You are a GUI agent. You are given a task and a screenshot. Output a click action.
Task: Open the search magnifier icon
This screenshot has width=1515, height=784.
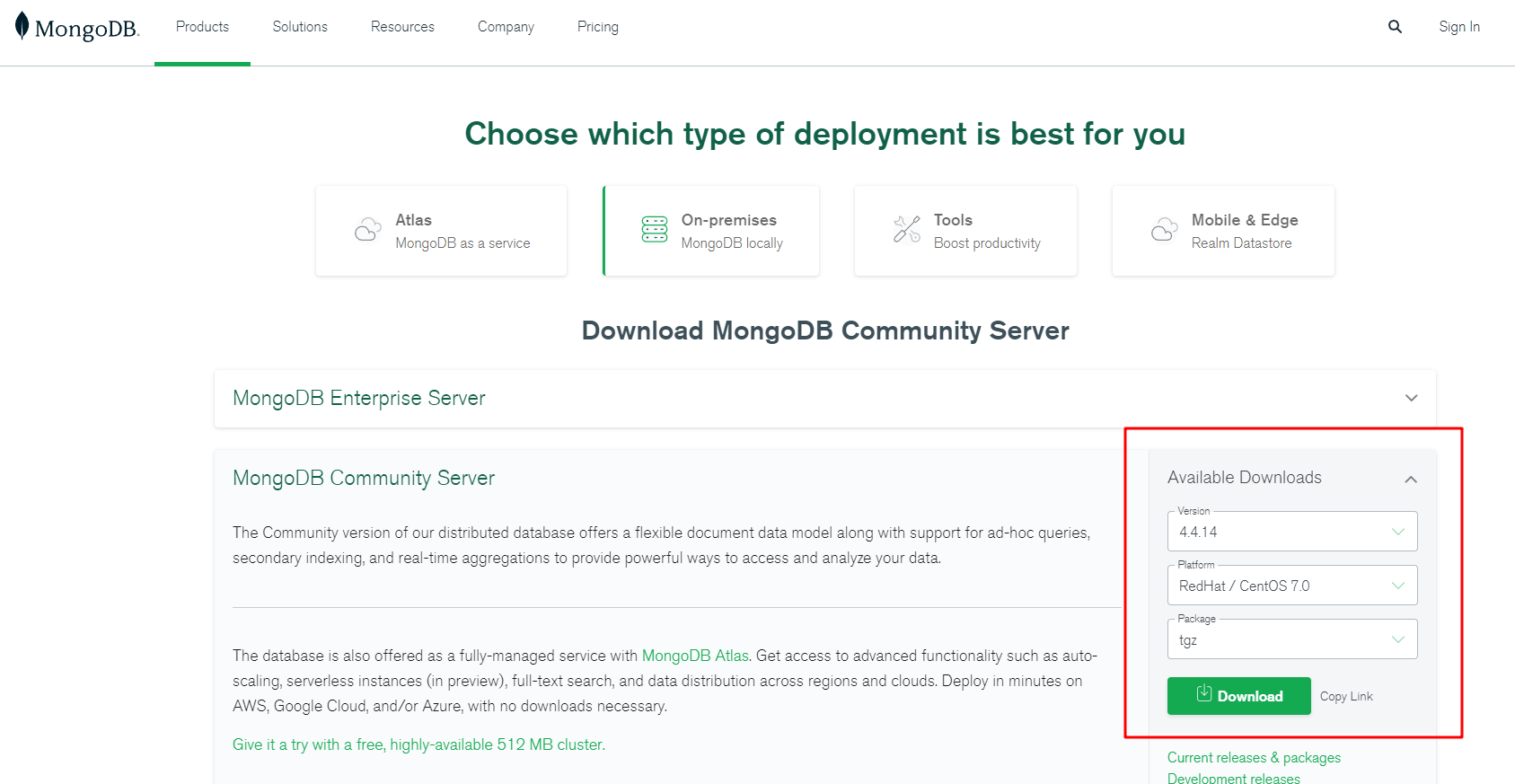[x=1395, y=27]
